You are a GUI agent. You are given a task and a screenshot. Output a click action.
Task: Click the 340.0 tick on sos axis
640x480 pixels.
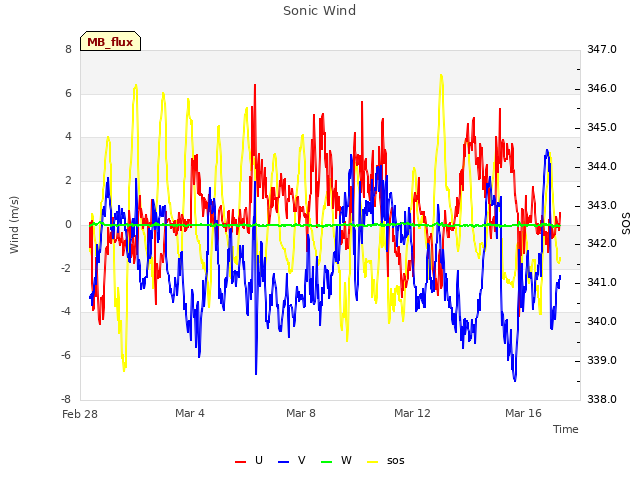tap(602, 322)
